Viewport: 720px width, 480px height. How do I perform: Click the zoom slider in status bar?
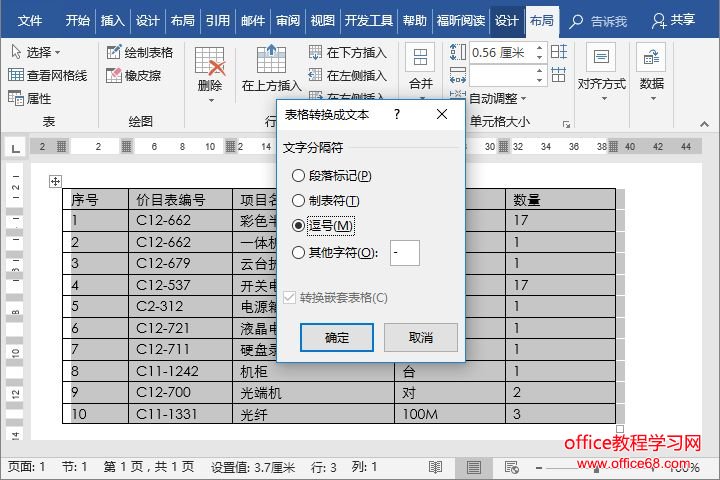[x=597, y=469]
